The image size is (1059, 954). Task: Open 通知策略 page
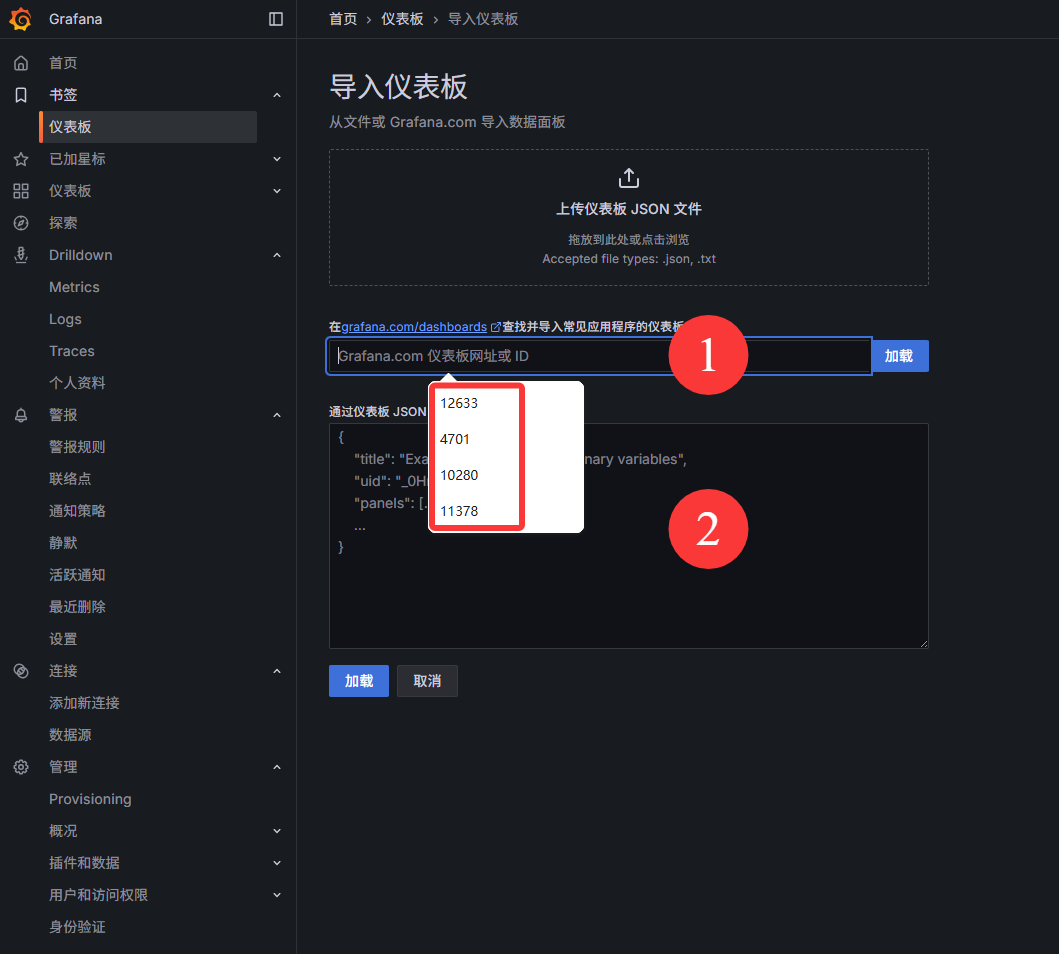77,511
